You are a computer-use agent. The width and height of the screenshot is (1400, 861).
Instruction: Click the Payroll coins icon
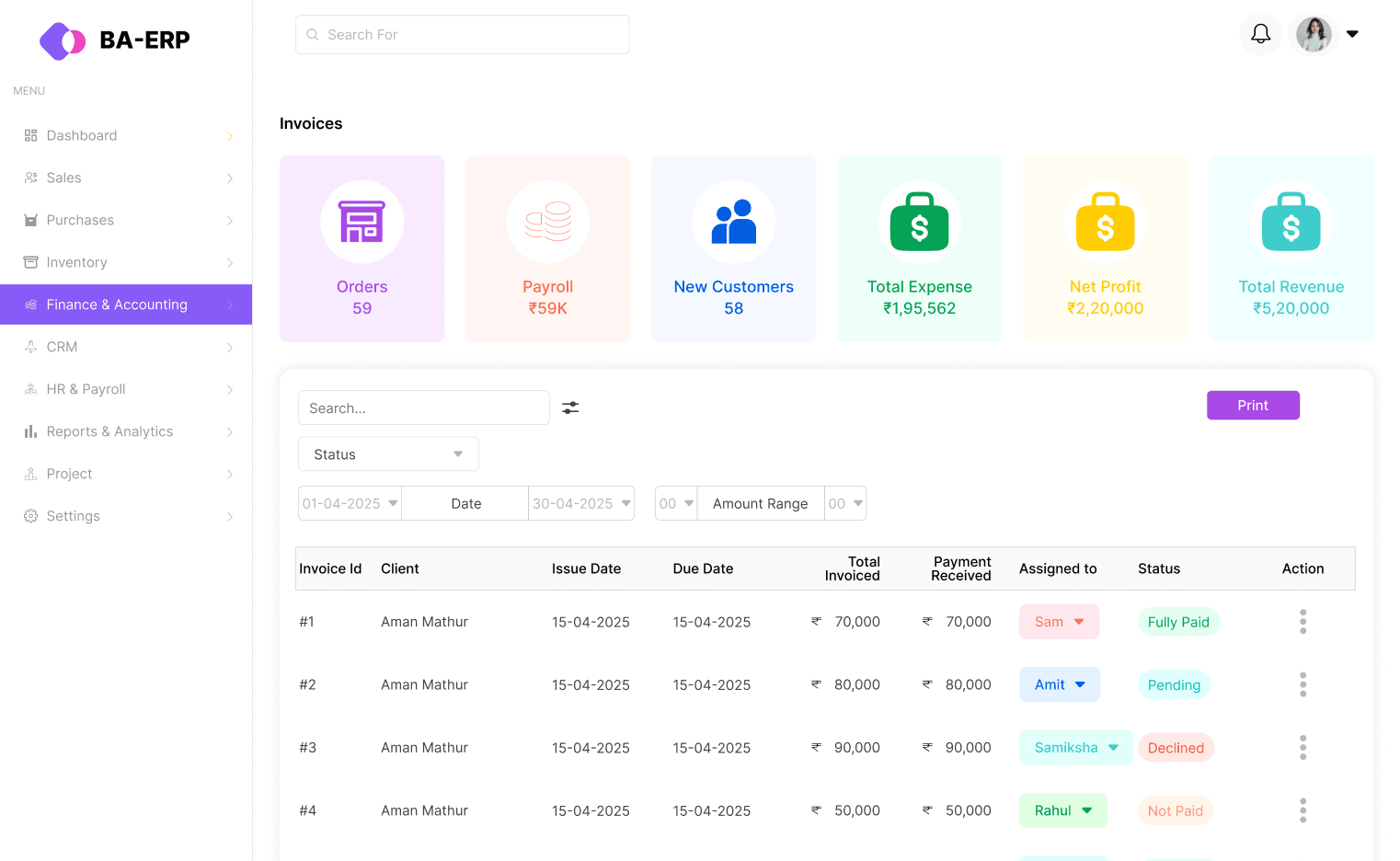[x=547, y=223]
